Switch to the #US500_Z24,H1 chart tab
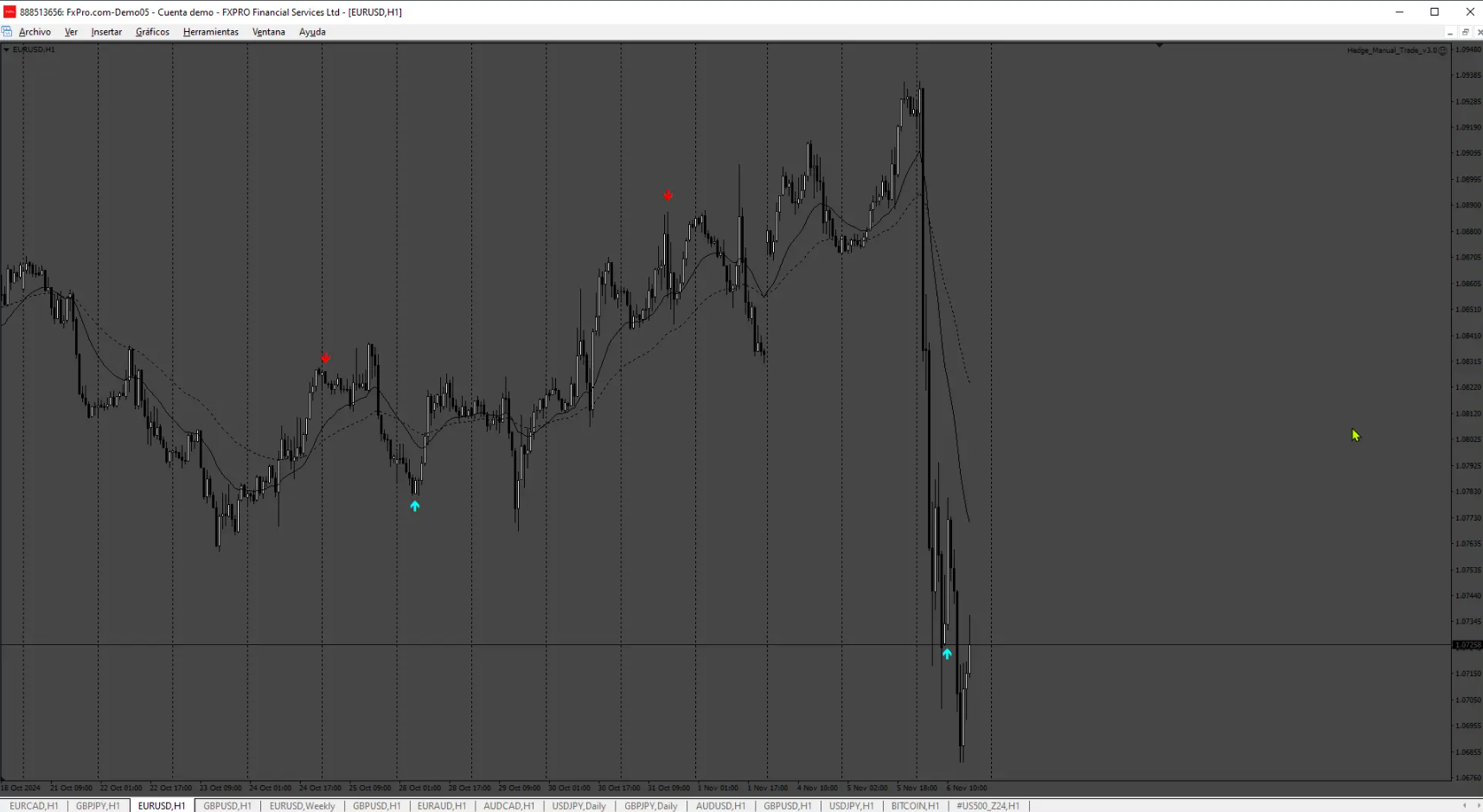The width and height of the screenshot is (1483, 812). pyautogui.click(x=988, y=806)
